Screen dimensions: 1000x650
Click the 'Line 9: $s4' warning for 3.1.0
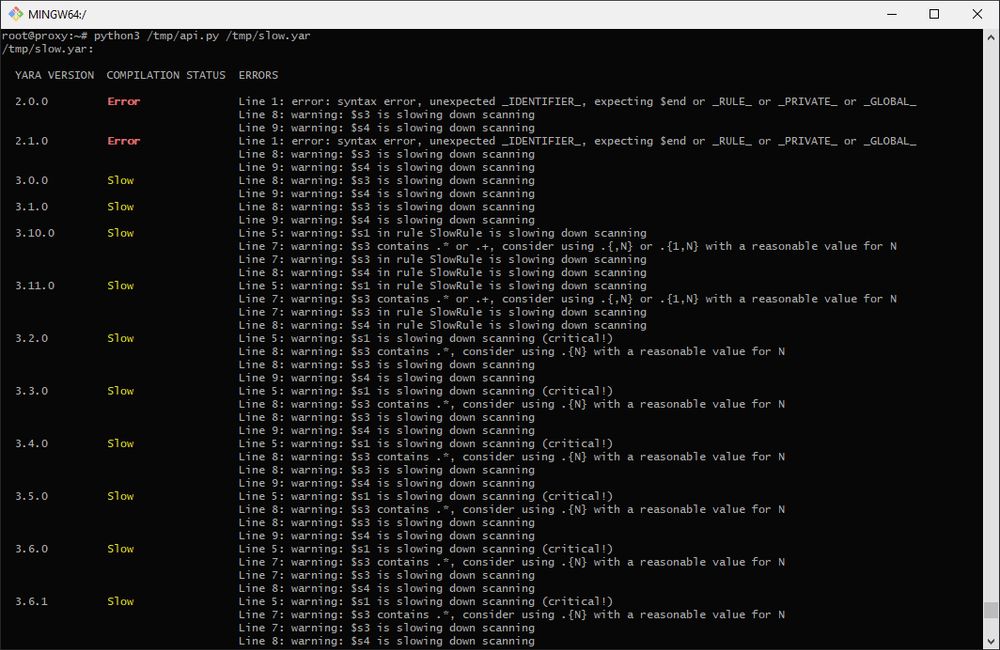(x=386, y=220)
